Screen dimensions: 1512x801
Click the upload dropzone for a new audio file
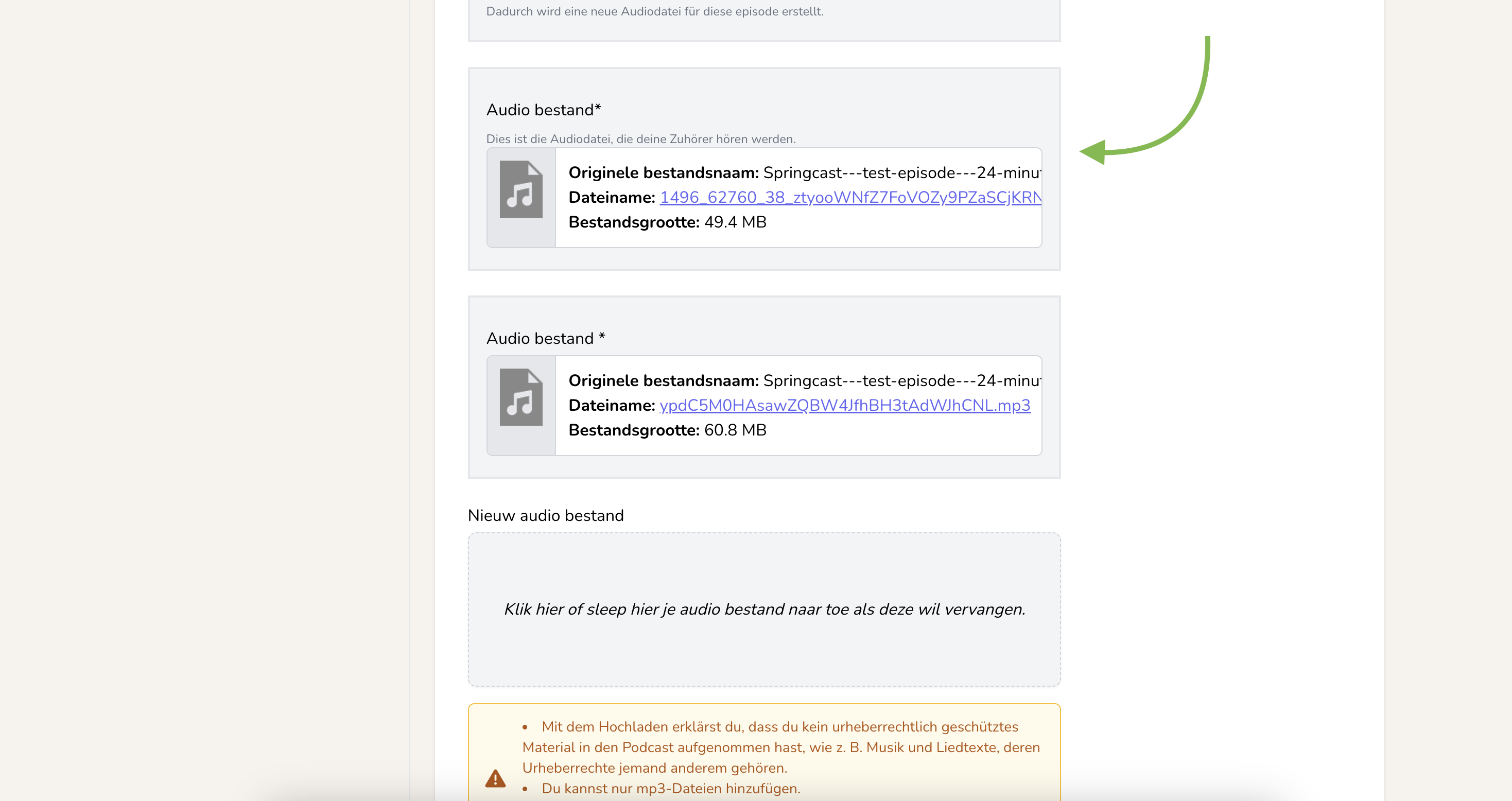click(x=764, y=609)
